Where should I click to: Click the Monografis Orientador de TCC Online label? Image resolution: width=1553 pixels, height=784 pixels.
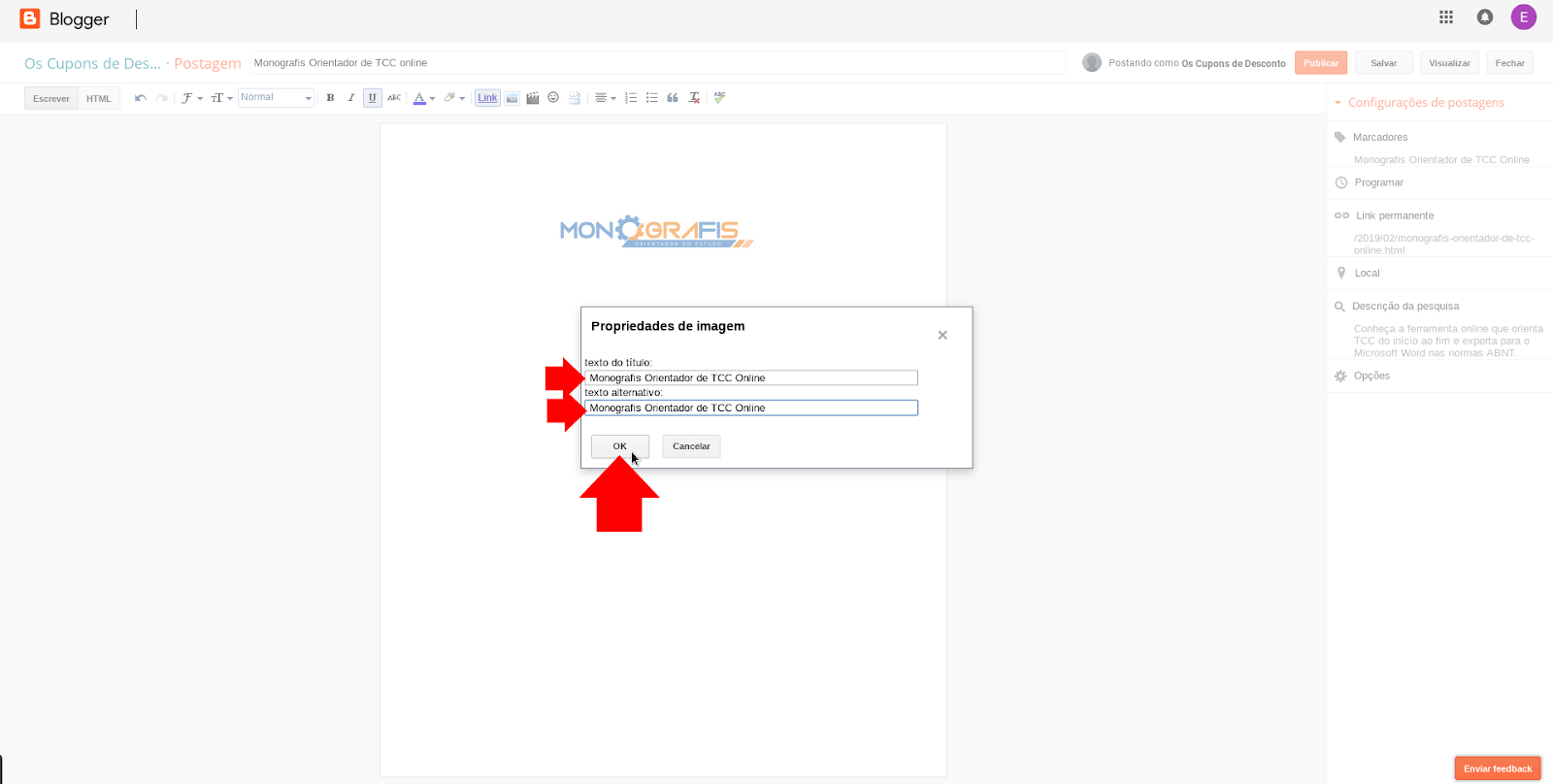(1441, 160)
